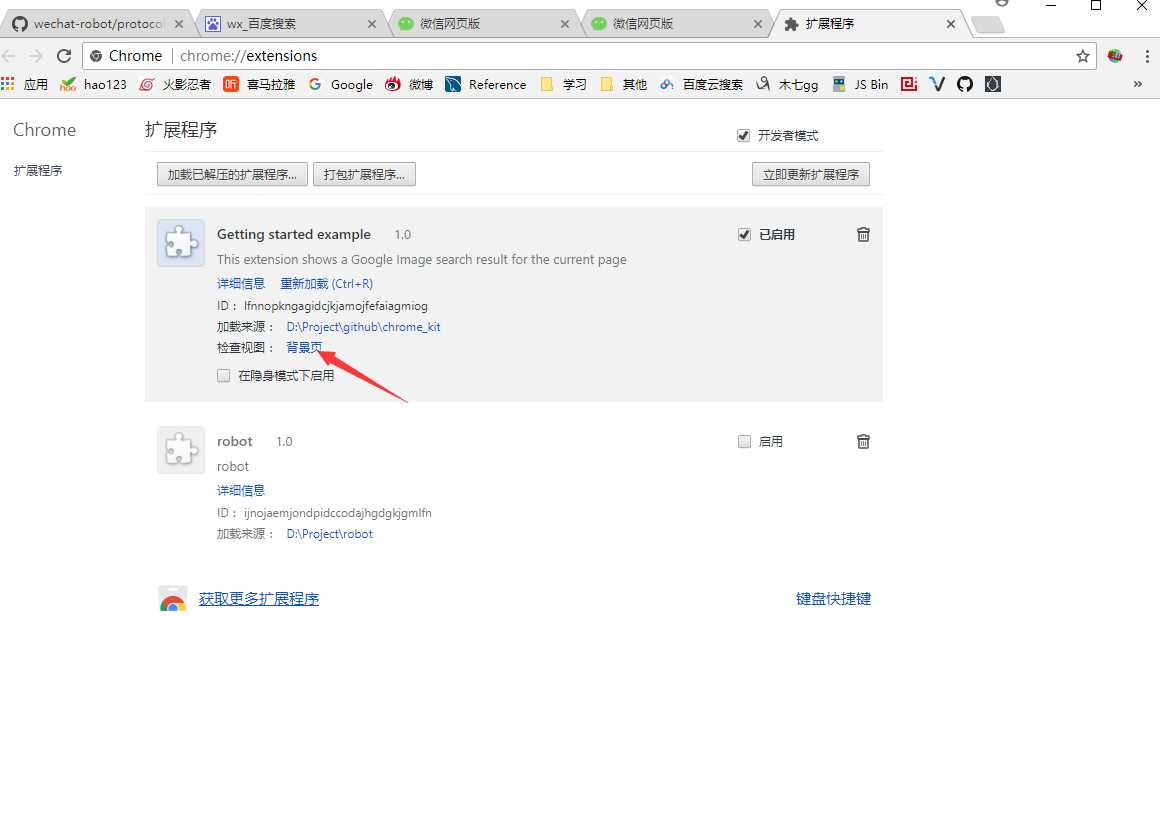The width and height of the screenshot is (1160, 818).
Task: Open the Chrome three-dot menu
Action: coord(1147,56)
